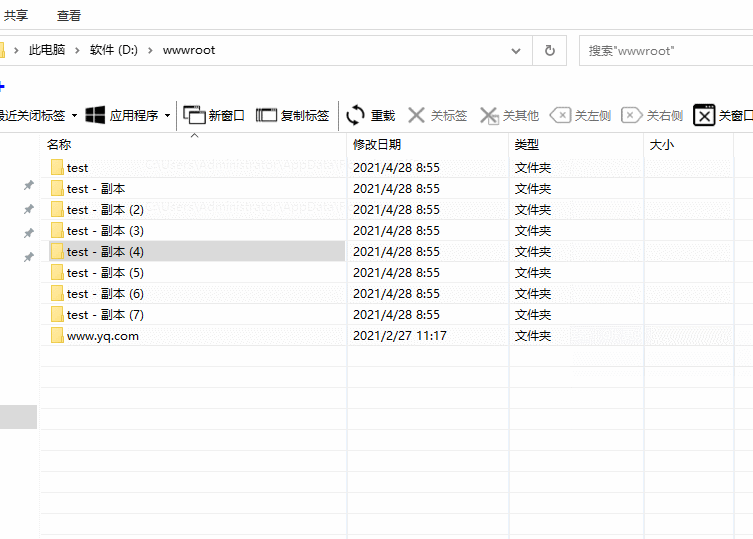Expand chevron between 此电脑 and 软件 (D:)

77,50
